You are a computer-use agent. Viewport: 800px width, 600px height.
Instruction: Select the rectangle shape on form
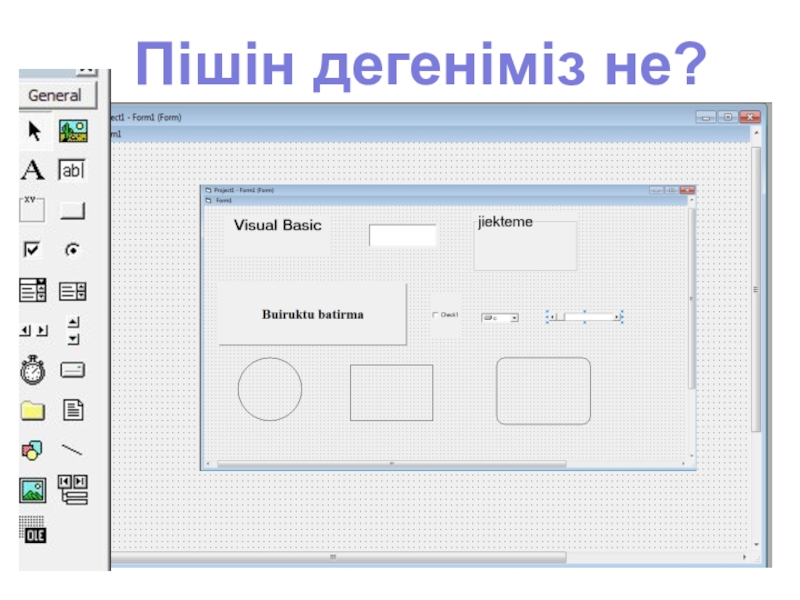pos(391,392)
